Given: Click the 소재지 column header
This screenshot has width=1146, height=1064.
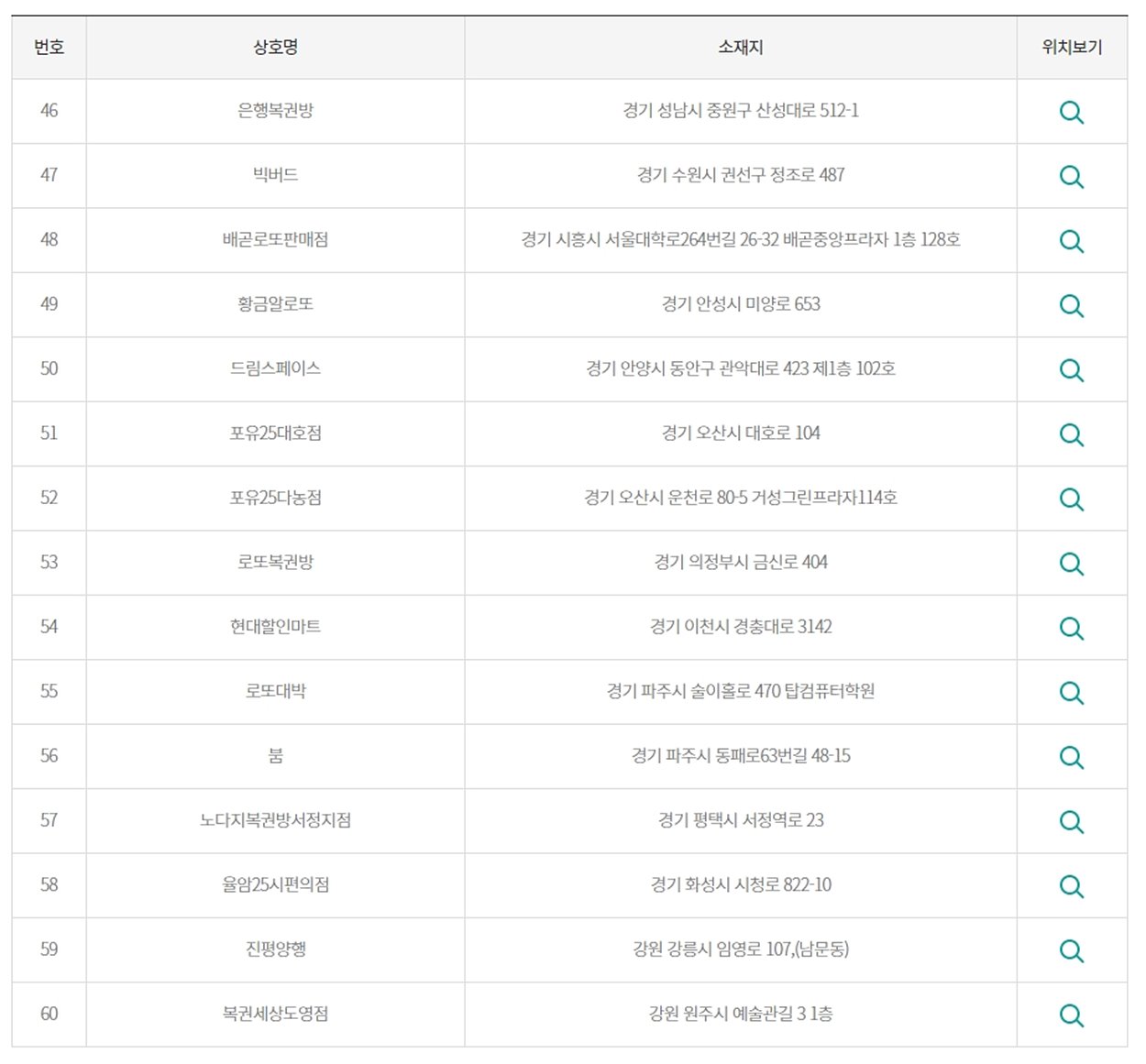Looking at the screenshot, I should click(741, 47).
